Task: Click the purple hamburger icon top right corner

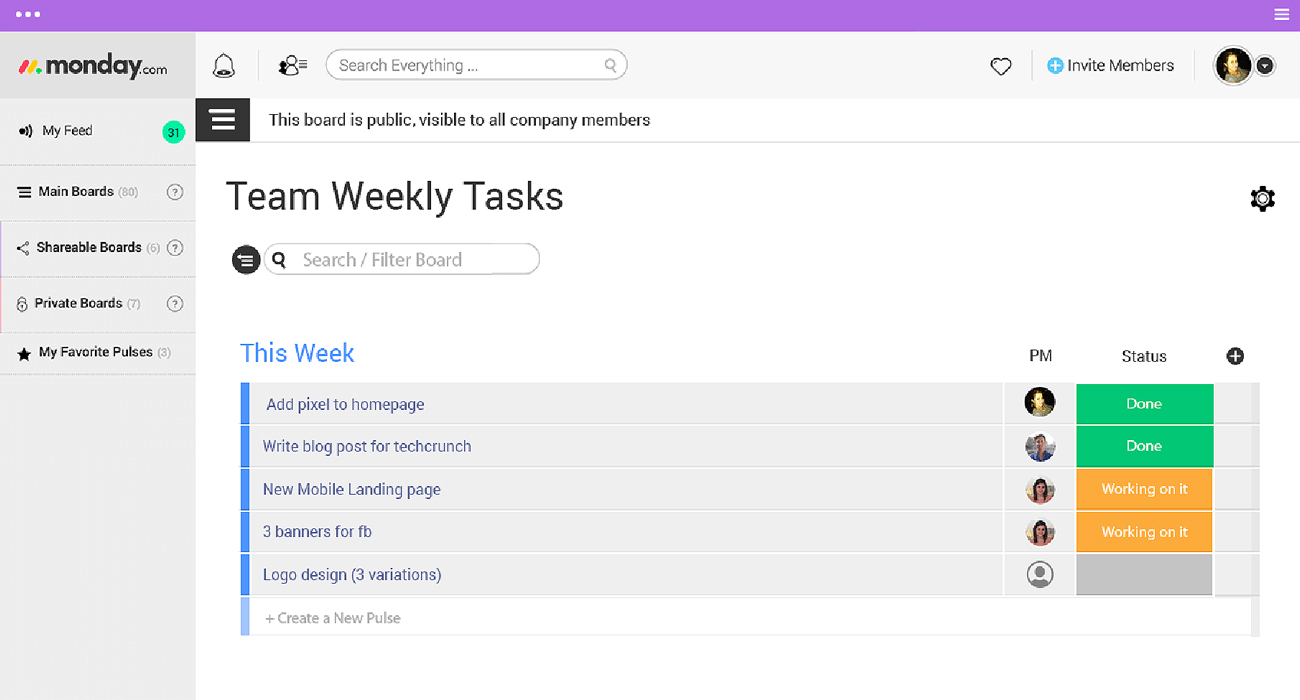Action: (1281, 14)
